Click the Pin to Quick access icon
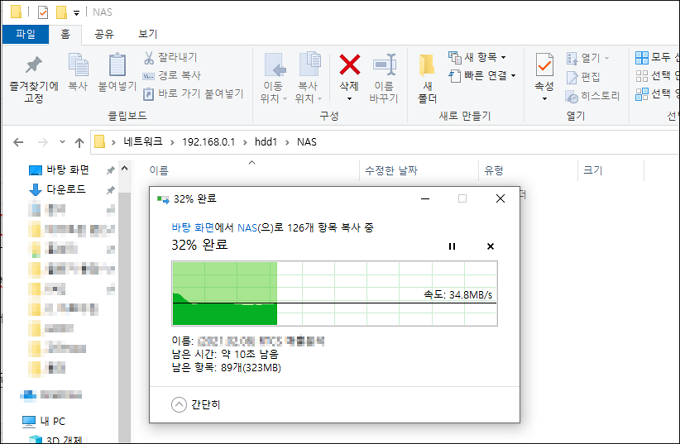This screenshot has height=444, width=680. (33, 65)
